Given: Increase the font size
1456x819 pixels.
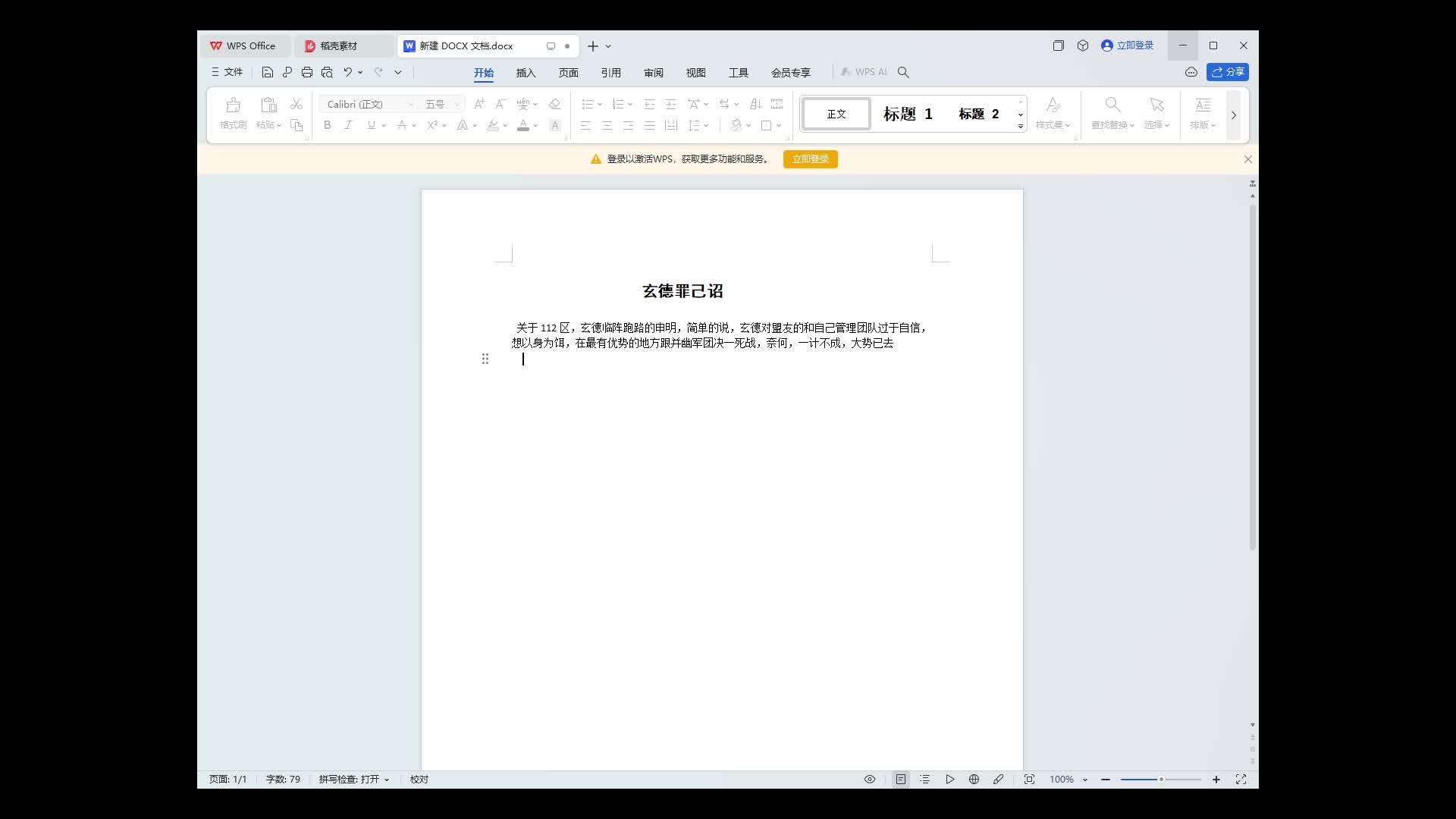Looking at the screenshot, I should tap(479, 104).
